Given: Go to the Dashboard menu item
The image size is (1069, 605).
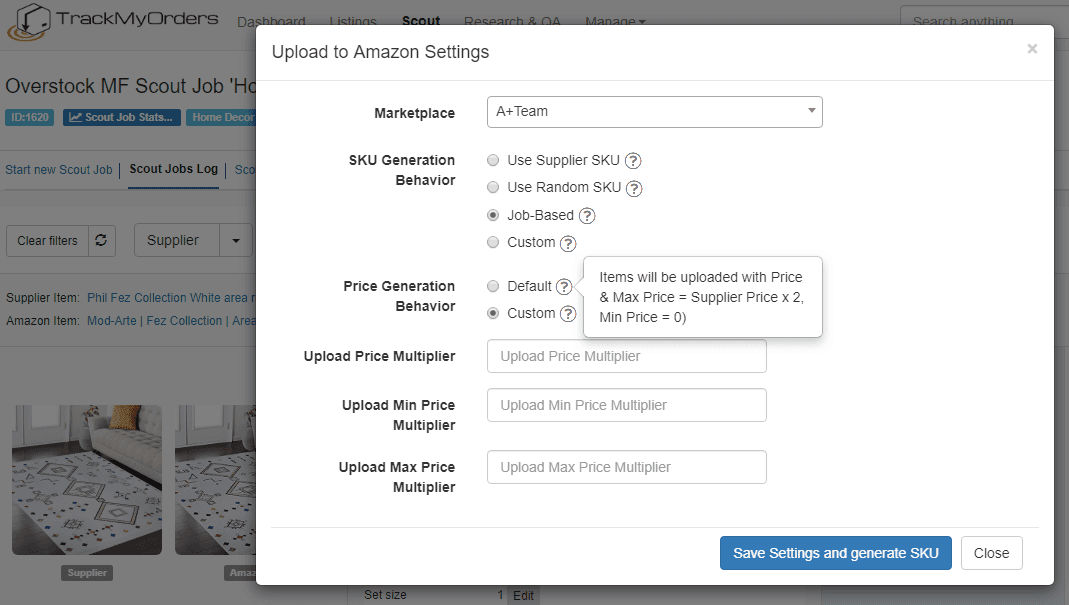Looking at the screenshot, I should click(x=271, y=21).
